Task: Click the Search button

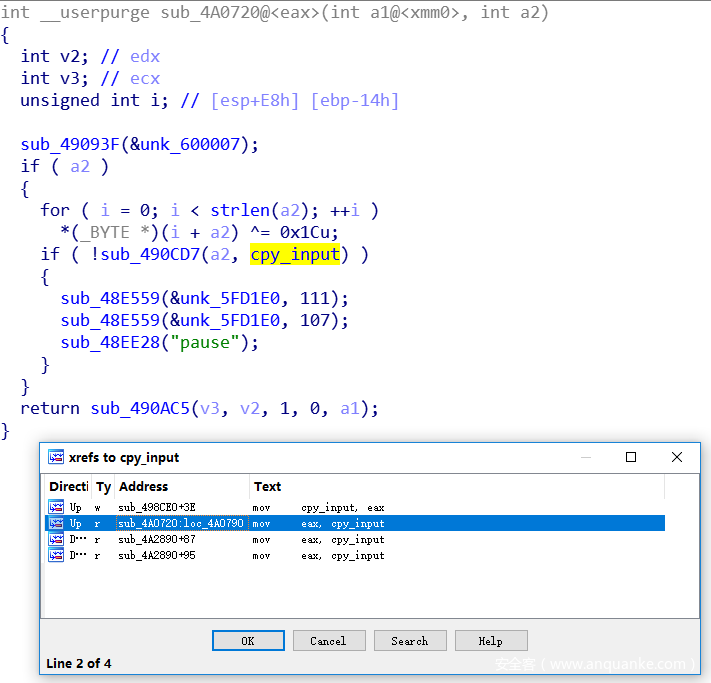Action: [x=409, y=641]
